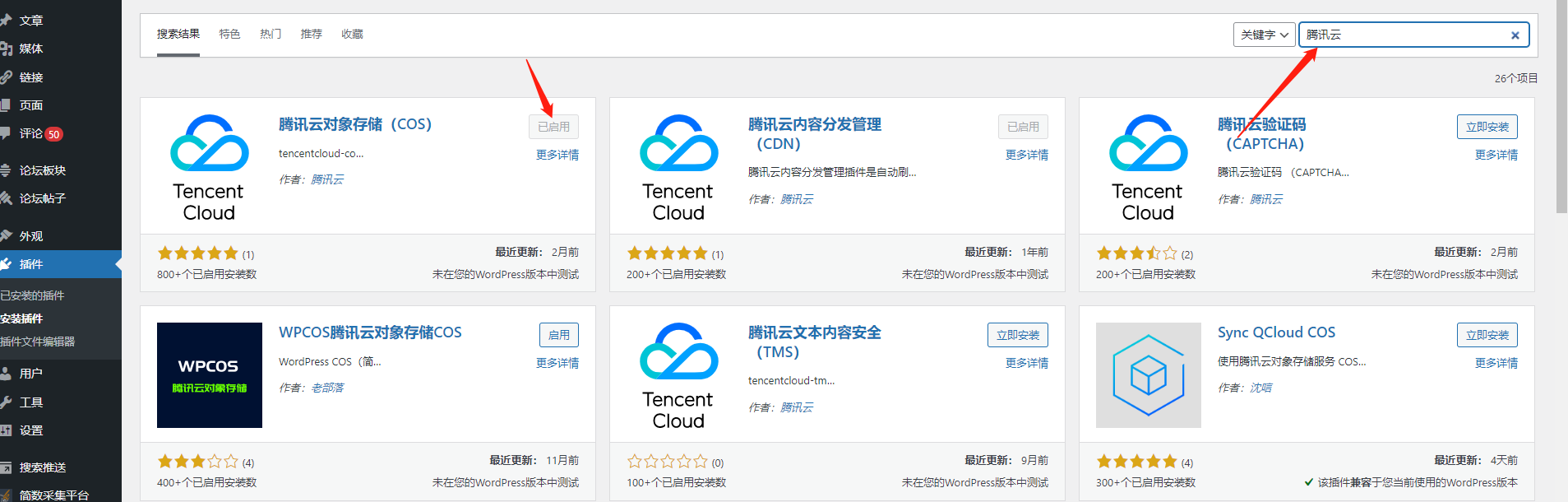Open 设置 (Settings) in the sidebar

(31, 430)
